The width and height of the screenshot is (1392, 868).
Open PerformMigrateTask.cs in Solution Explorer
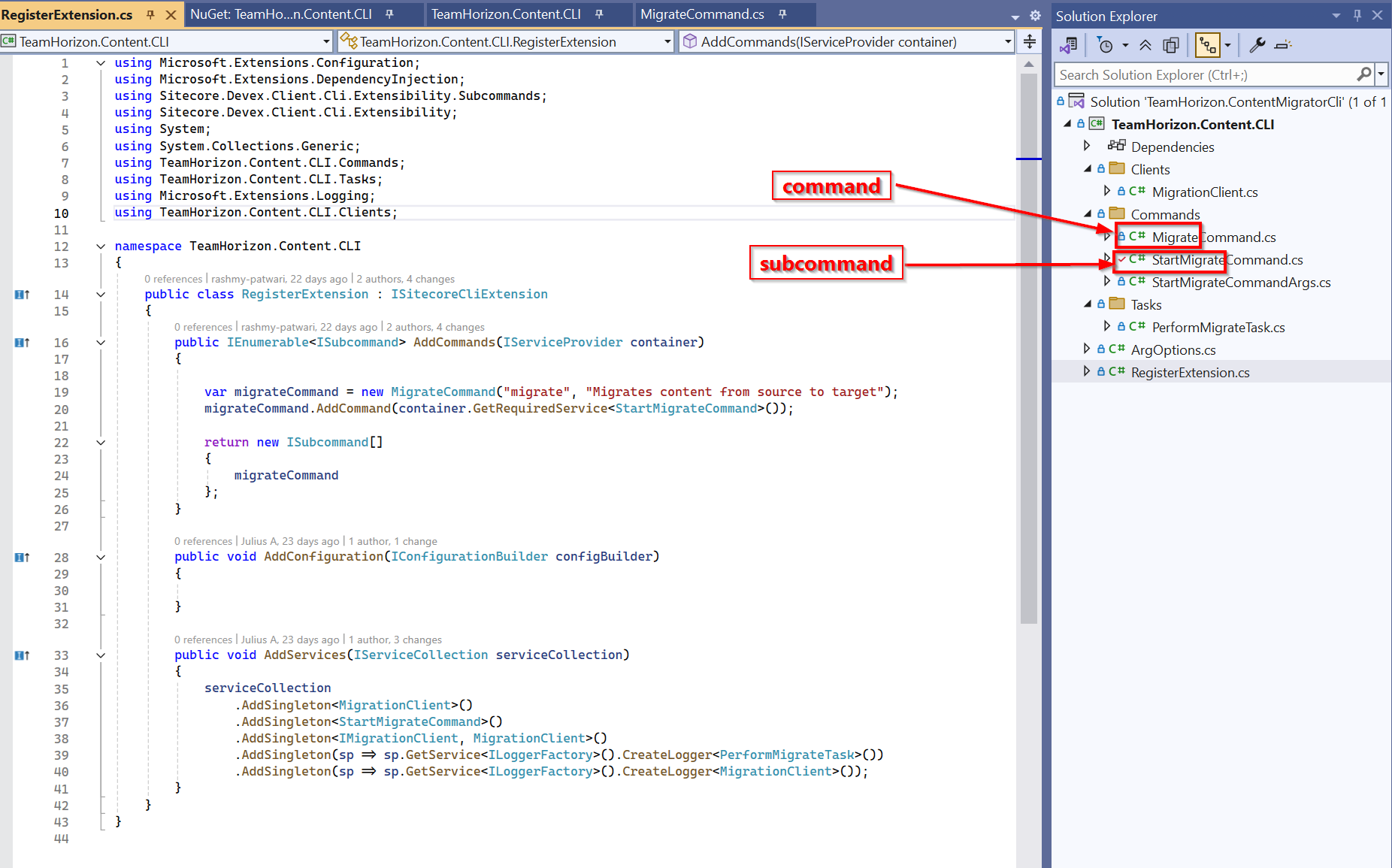(1218, 328)
